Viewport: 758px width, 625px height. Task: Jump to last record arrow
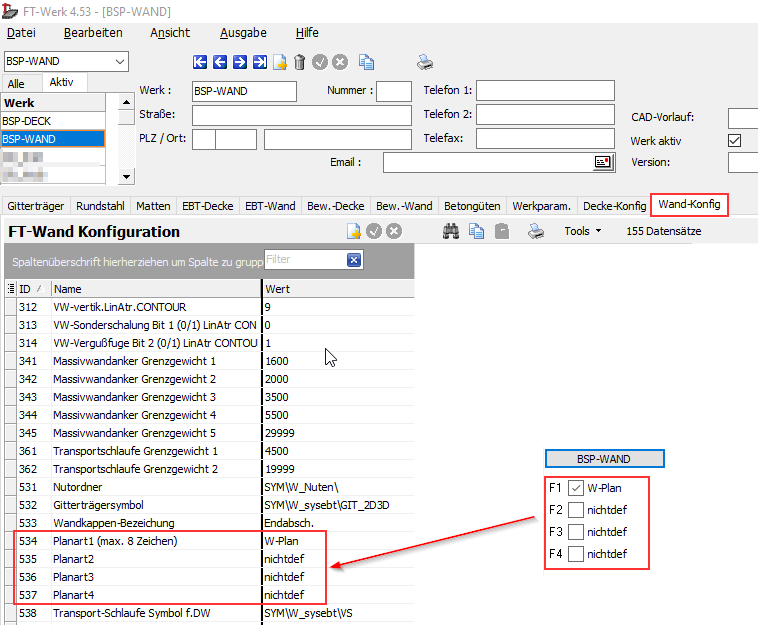tap(260, 62)
